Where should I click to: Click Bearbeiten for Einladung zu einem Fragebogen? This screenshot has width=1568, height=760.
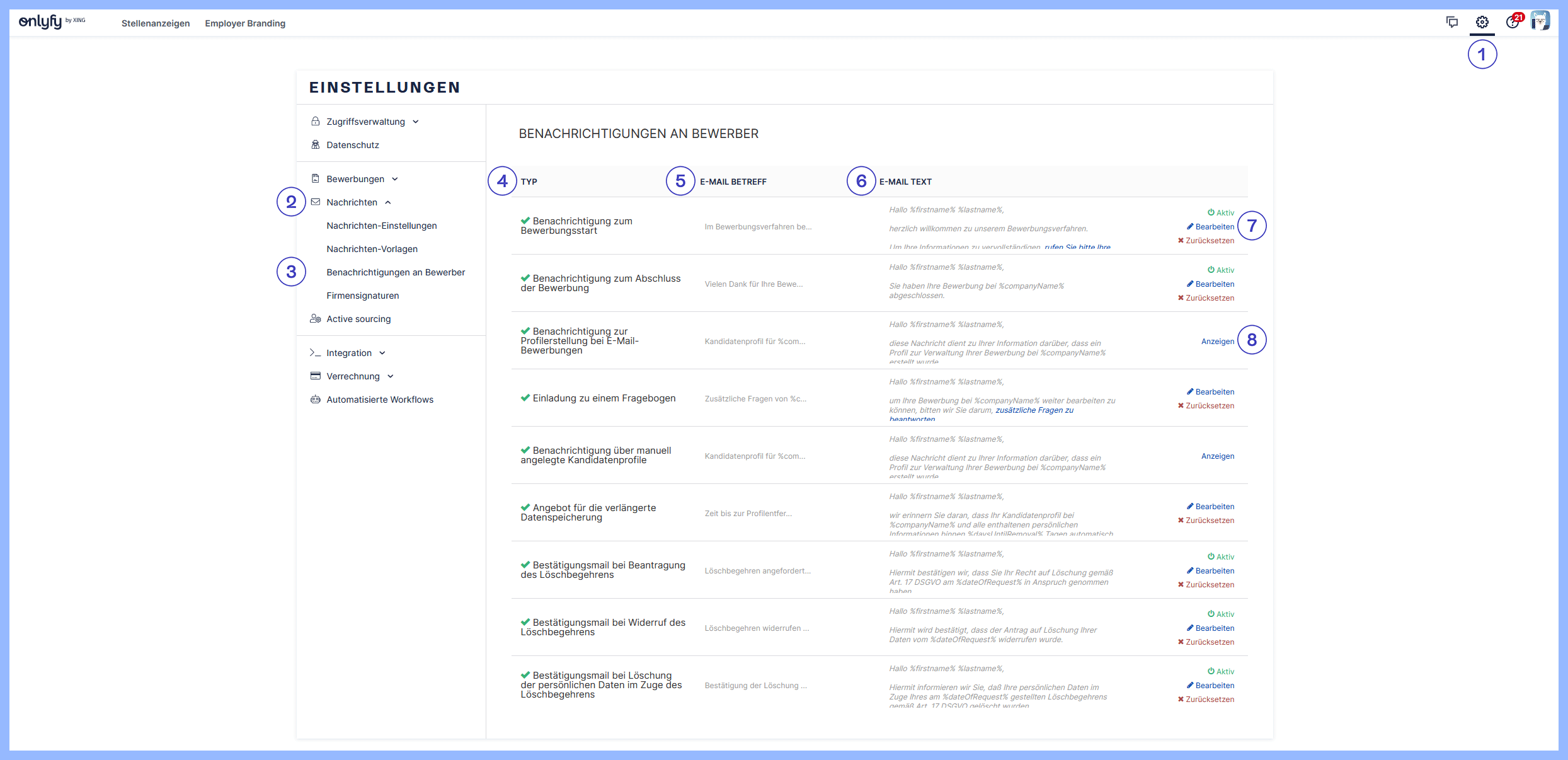coord(1210,392)
